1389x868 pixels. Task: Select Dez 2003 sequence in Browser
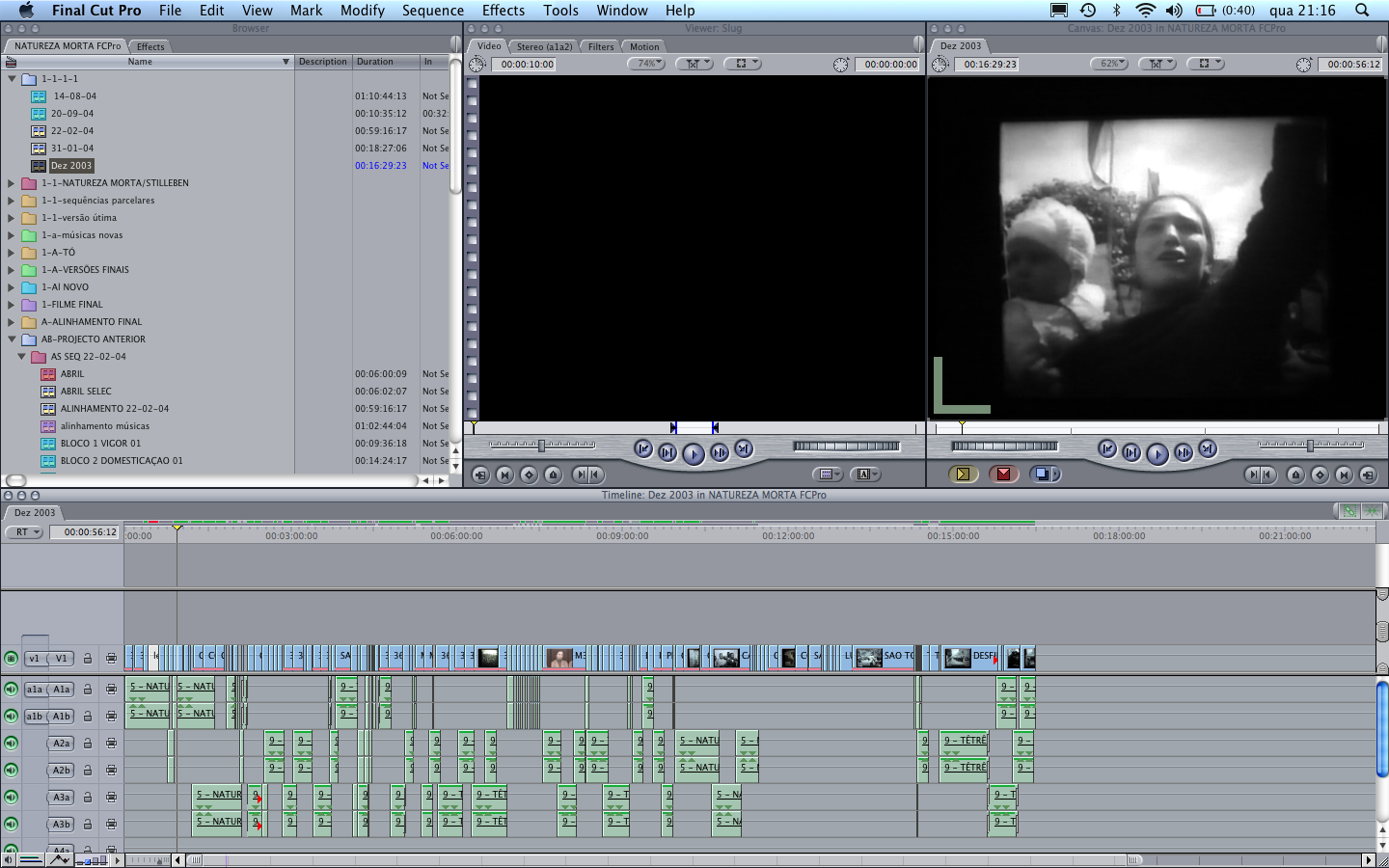tap(71, 166)
